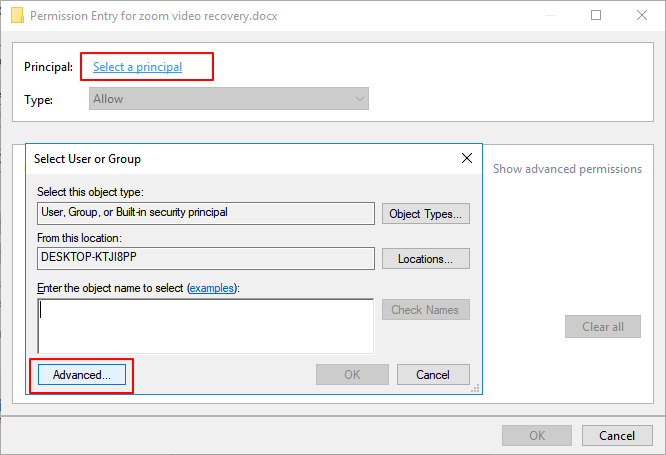Click OK at the bottom of Permission Entry
The image size is (666, 455).
[537, 436]
